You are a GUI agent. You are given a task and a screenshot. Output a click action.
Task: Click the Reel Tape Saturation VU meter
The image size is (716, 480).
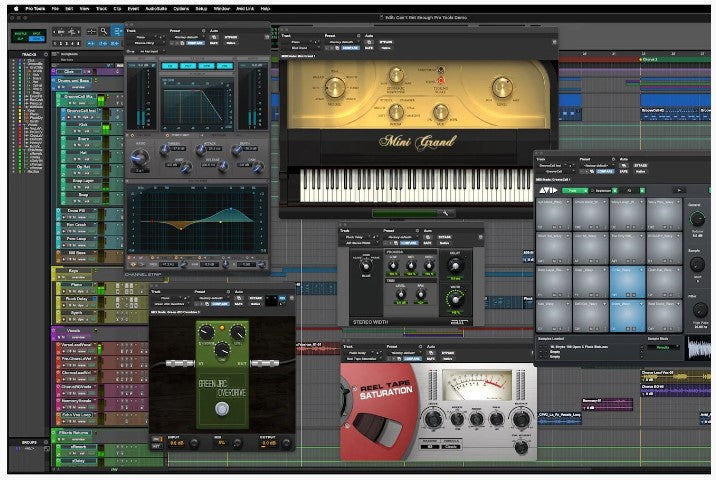(x=477, y=386)
